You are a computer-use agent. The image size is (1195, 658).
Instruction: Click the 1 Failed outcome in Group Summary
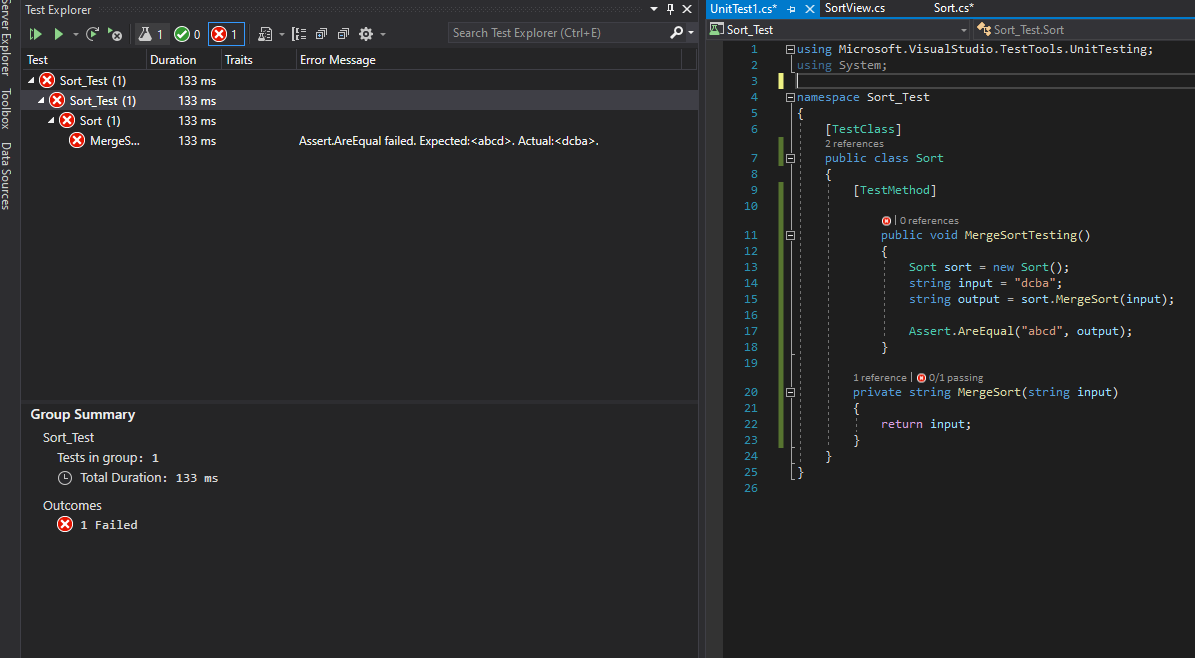coord(98,525)
